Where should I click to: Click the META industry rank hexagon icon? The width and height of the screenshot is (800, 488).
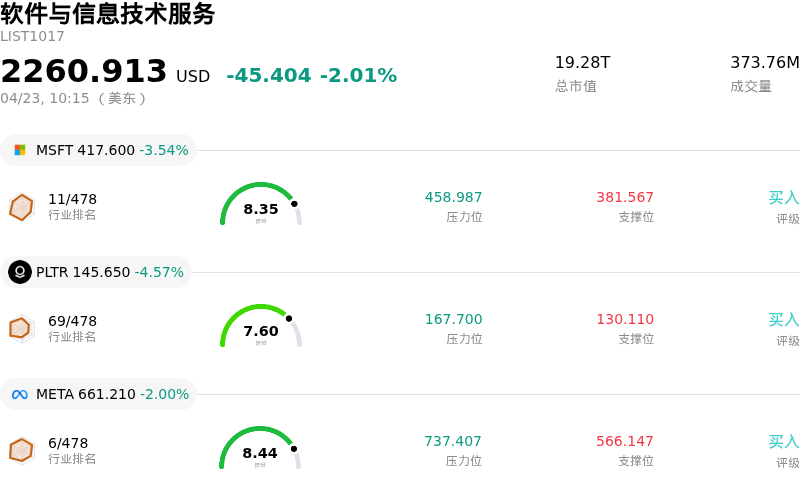[21, 451]
